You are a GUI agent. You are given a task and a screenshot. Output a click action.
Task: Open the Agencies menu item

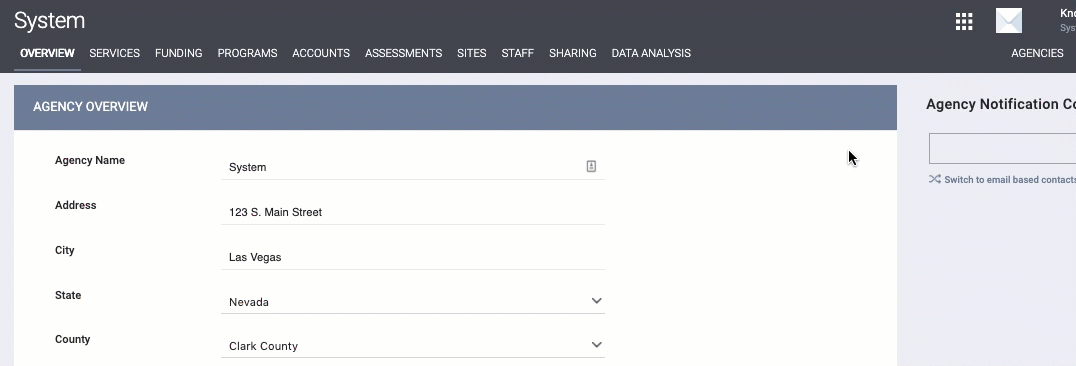click(1037, 53)
